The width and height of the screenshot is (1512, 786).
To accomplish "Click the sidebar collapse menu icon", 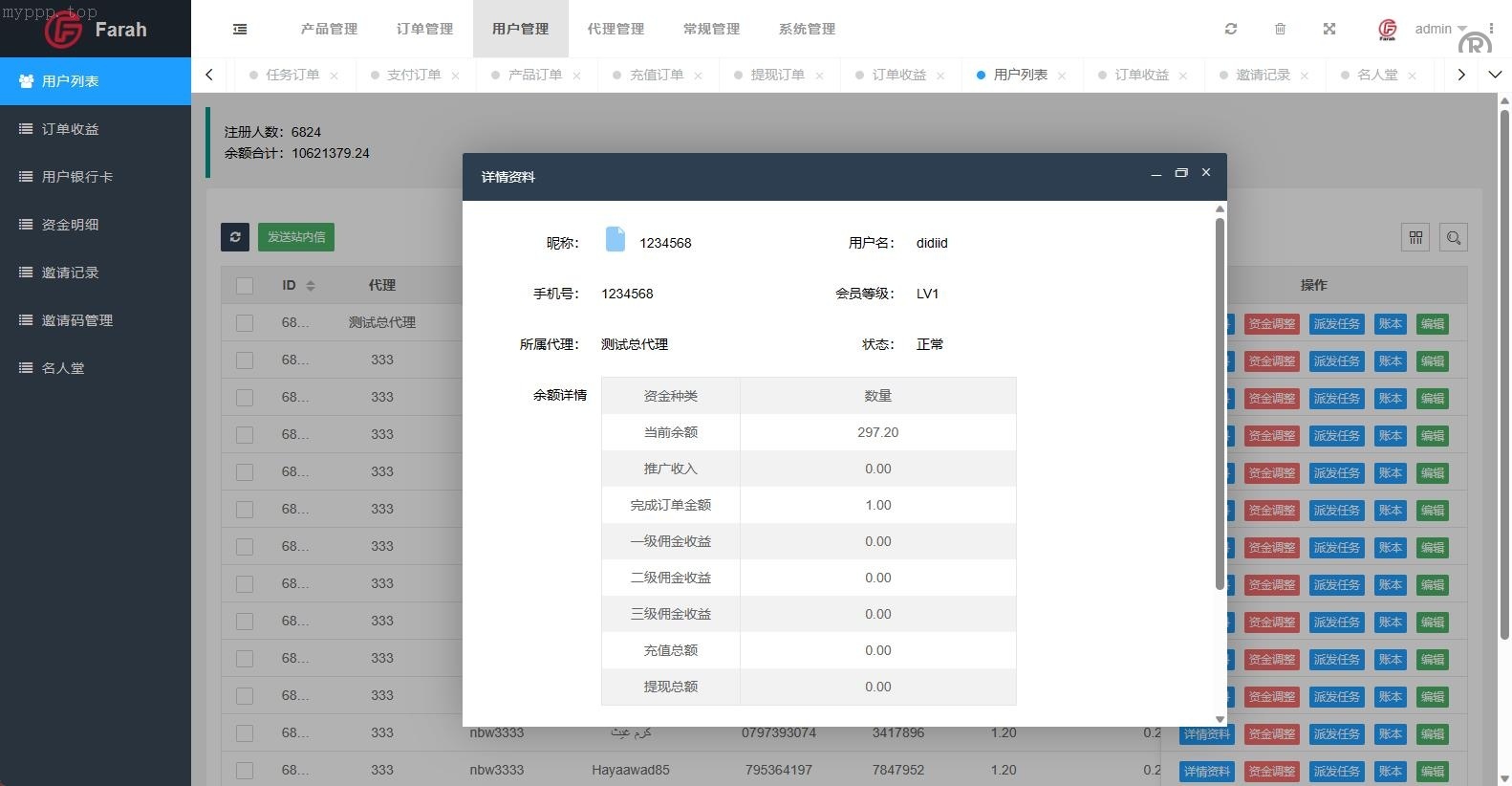I will pyautogui.click(x=240, y=29).
